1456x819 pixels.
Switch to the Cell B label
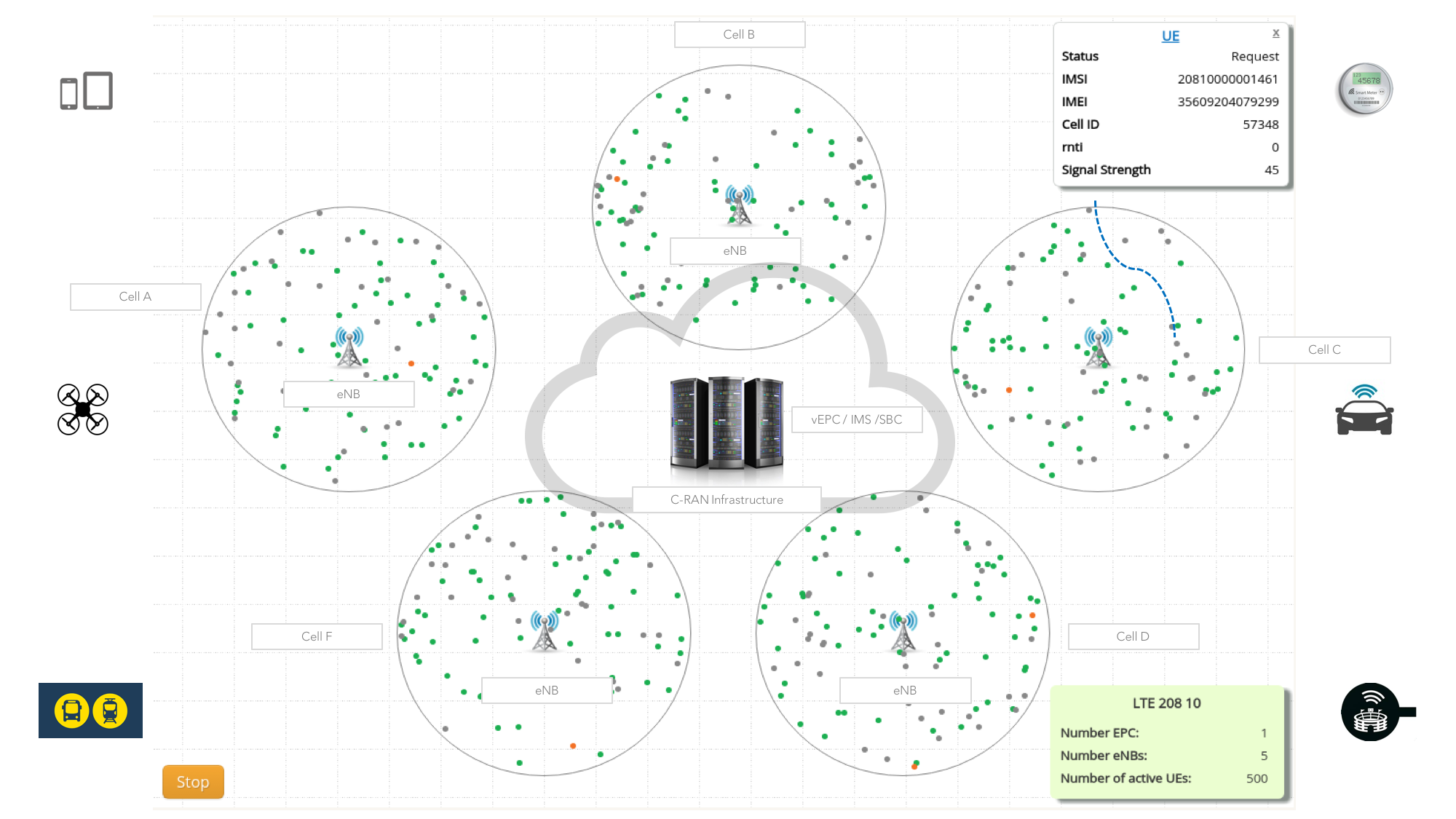click(x=739, y=33)
